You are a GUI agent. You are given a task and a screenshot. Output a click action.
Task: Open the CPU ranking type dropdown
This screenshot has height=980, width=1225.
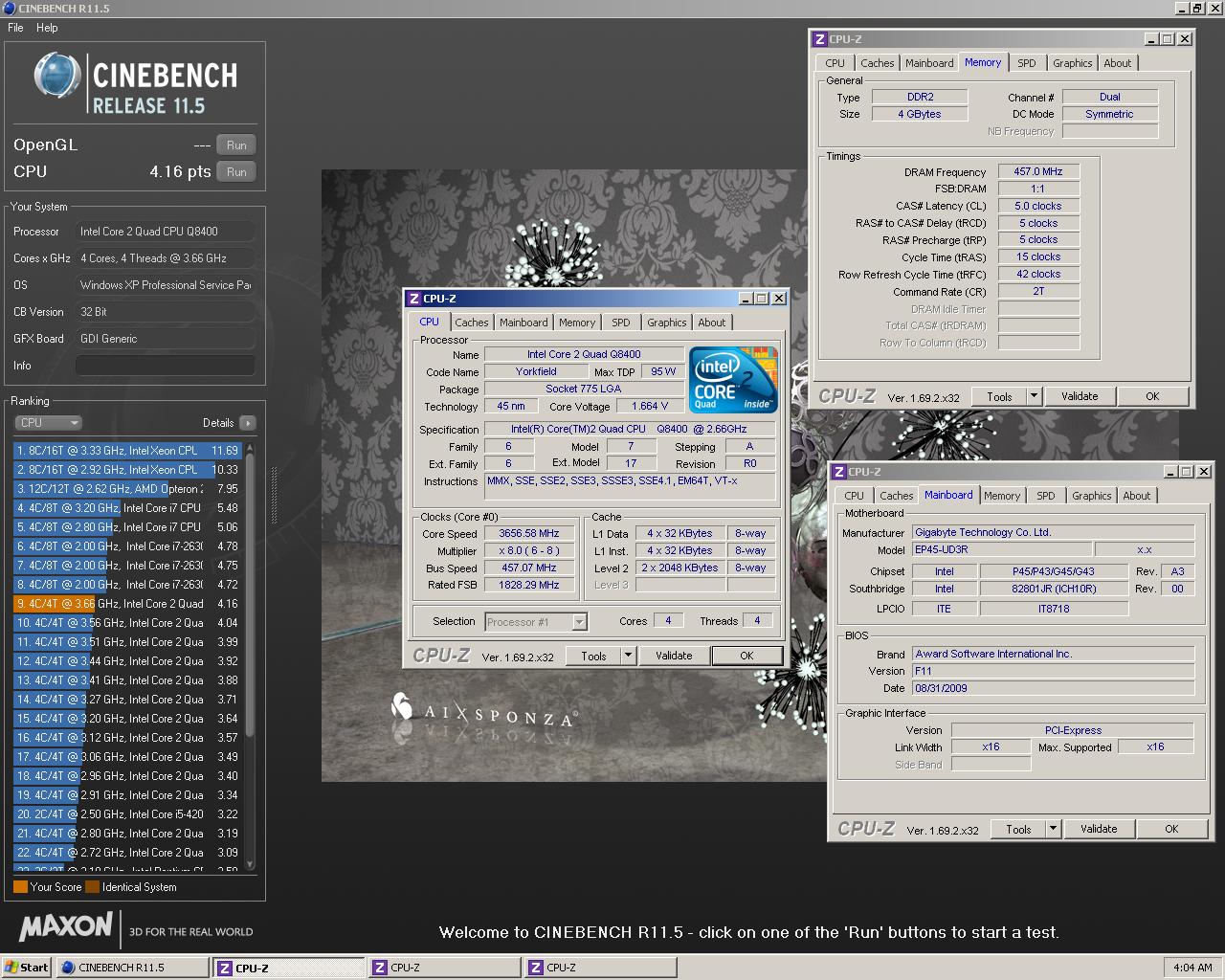point(48,423)
